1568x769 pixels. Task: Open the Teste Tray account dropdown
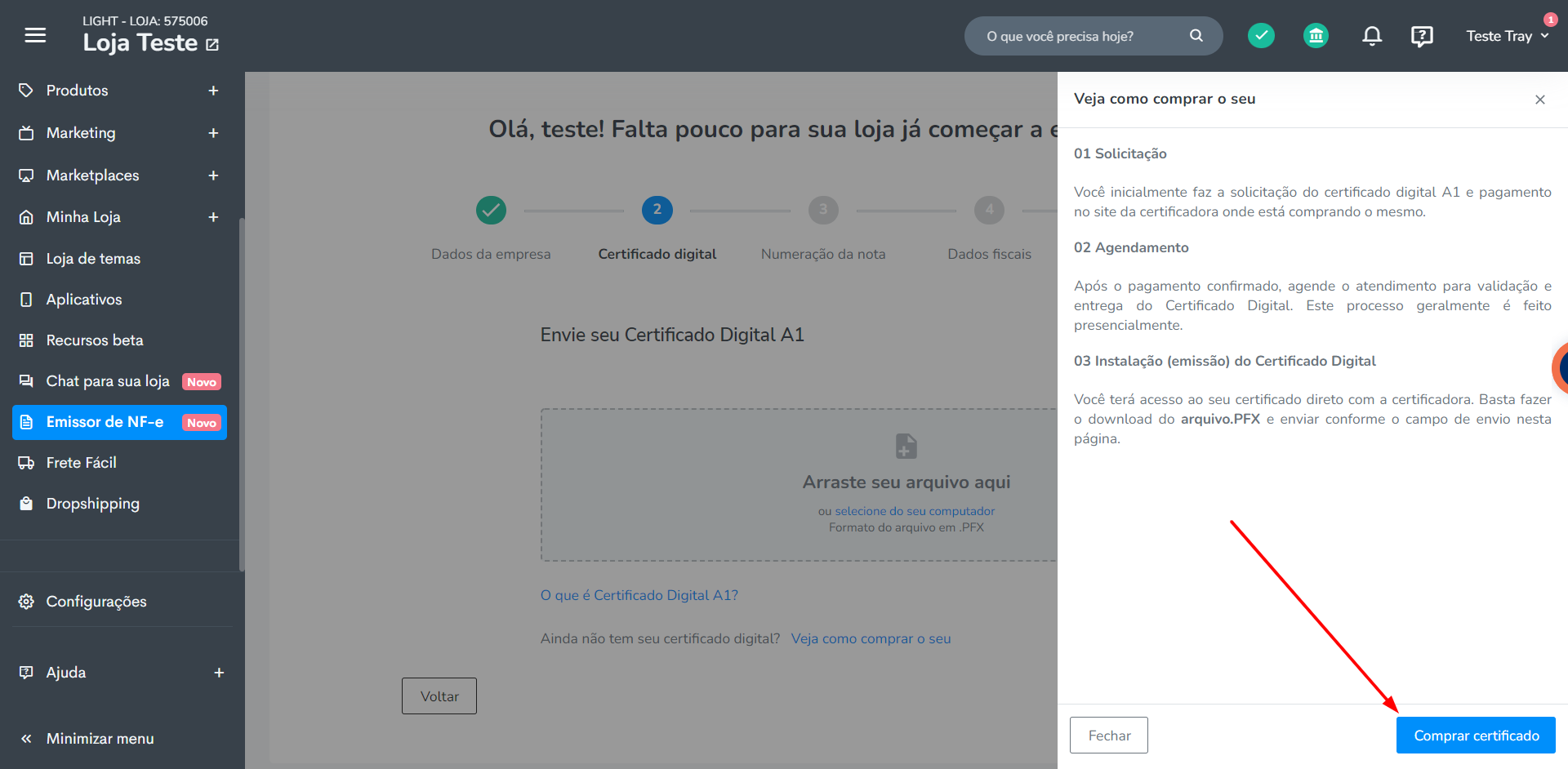coord(1507,36)
